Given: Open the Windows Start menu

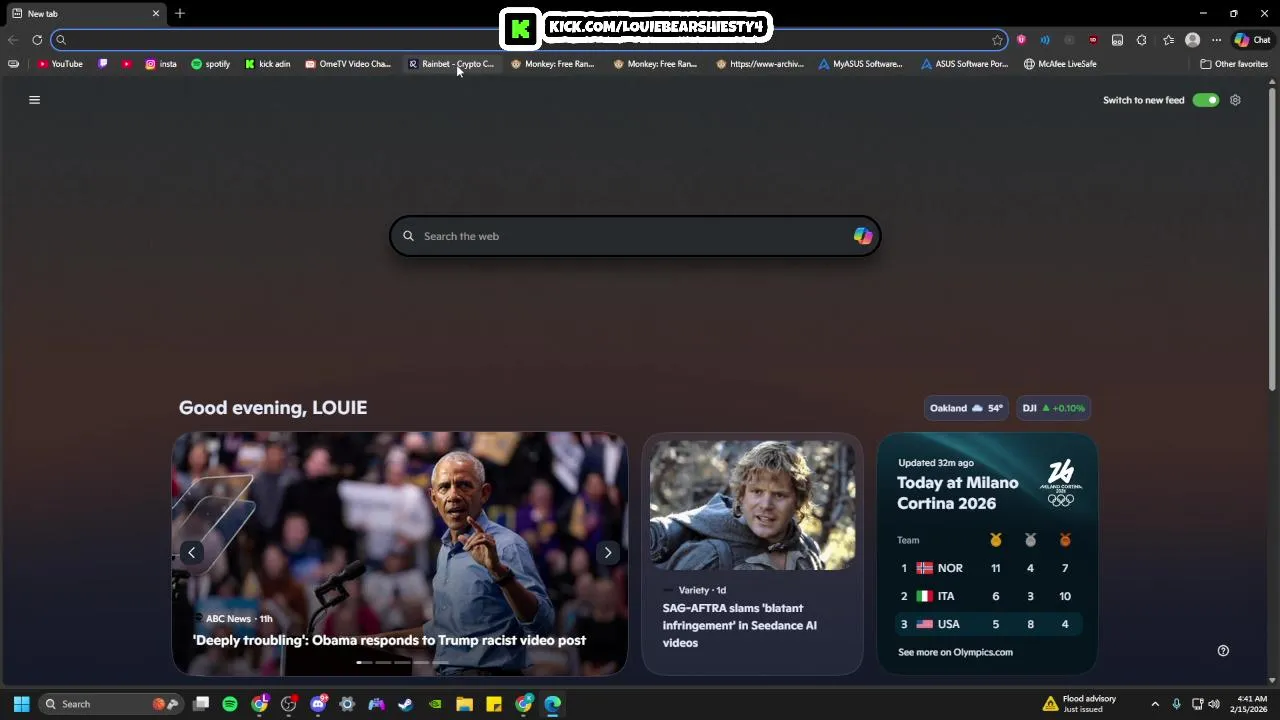Looking at the screenshot, I should click(x=21, y=704).
